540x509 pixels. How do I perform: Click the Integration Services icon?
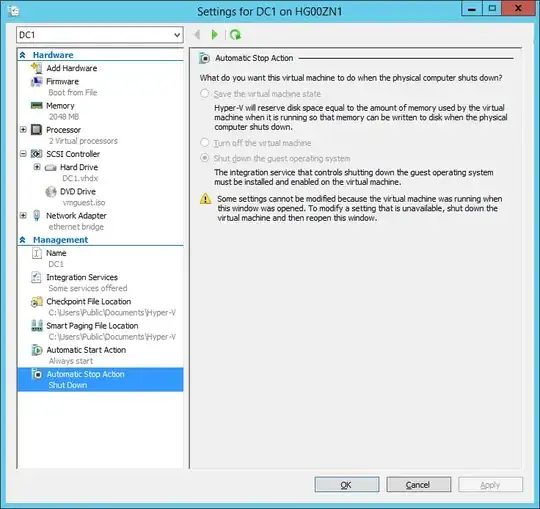tap(36, 277)
